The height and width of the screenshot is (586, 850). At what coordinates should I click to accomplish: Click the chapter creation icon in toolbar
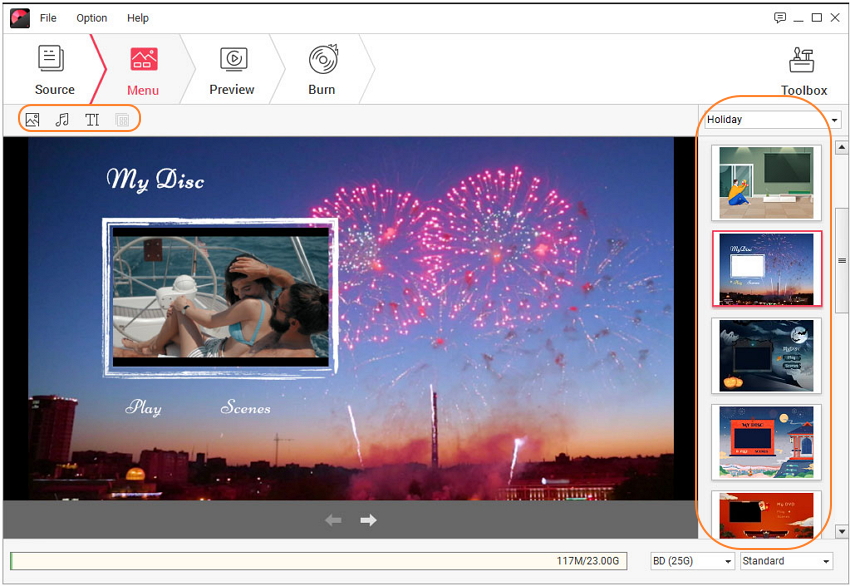122,120
